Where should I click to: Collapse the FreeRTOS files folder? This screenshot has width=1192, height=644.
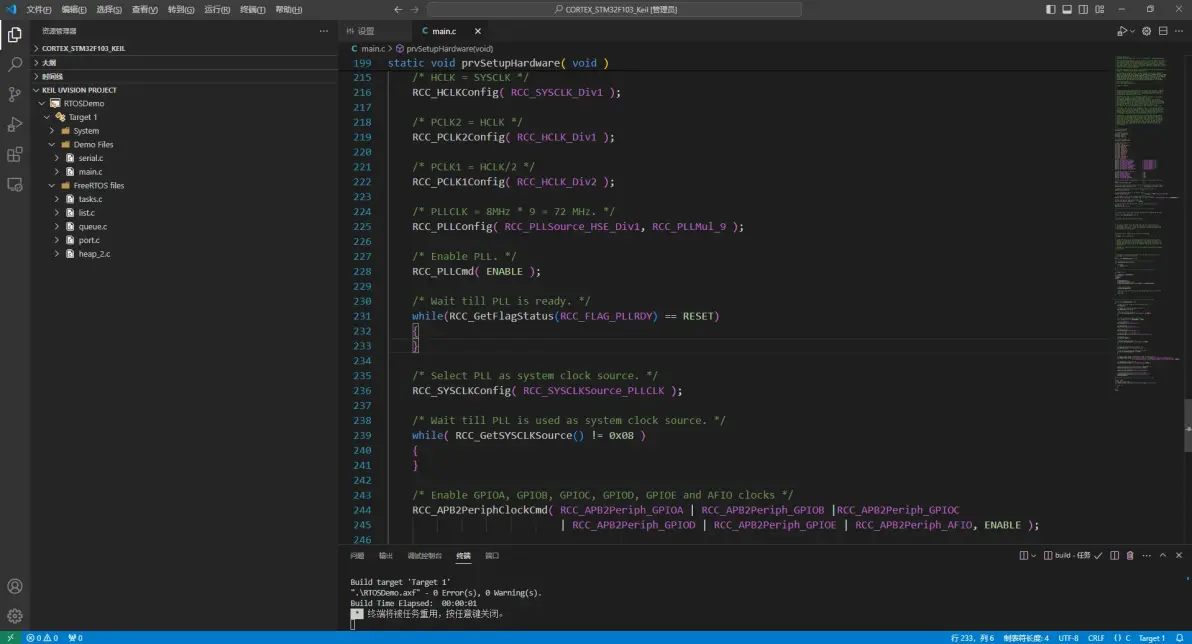click(x=98, y=185)
